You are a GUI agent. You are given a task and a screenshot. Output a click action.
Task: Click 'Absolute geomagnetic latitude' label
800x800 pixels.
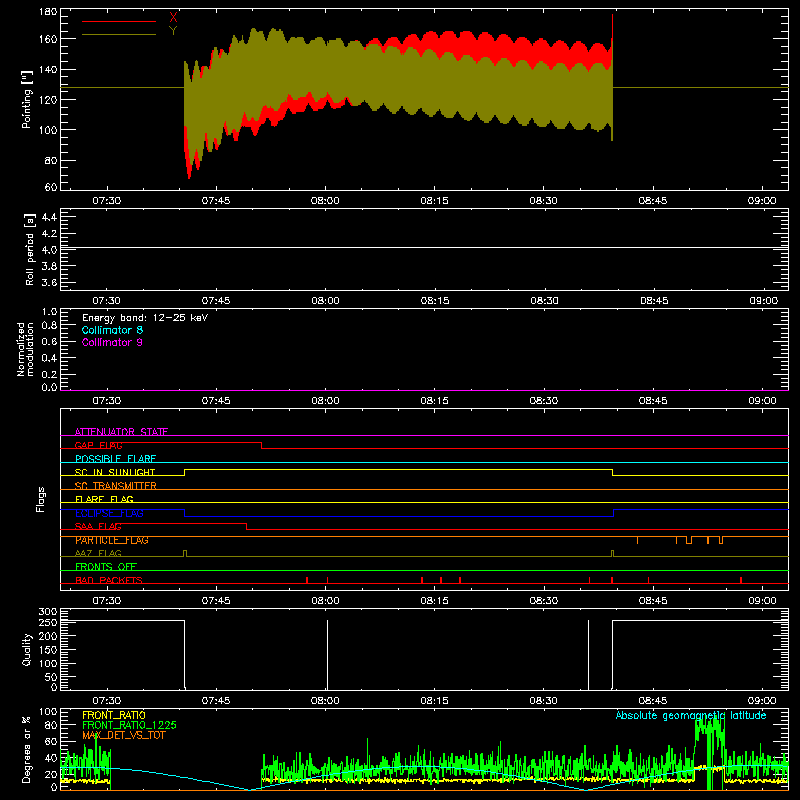coord(691,715)
